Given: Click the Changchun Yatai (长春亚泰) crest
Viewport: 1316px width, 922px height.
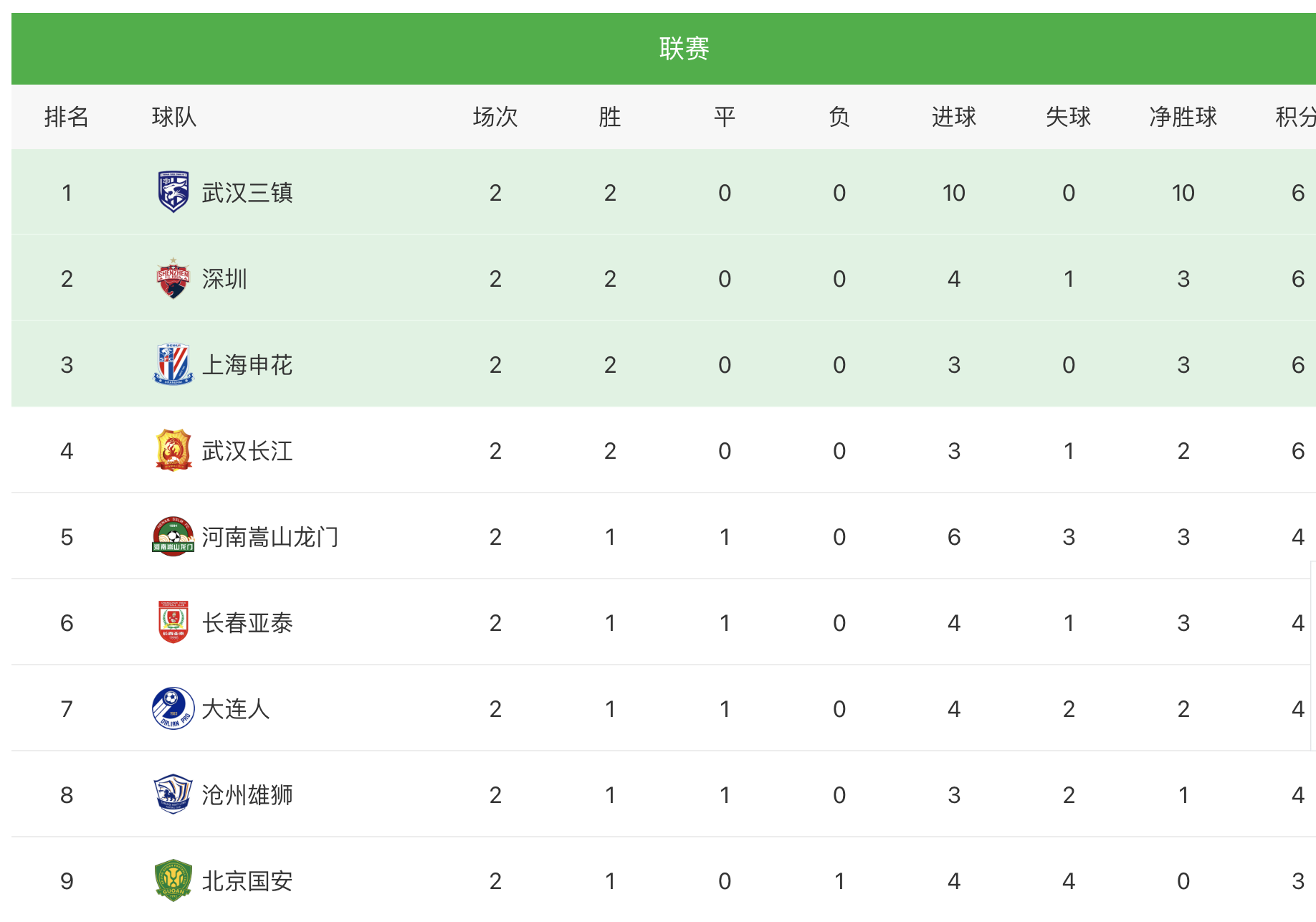Looking at the screenshot, I should coord(173,622).
